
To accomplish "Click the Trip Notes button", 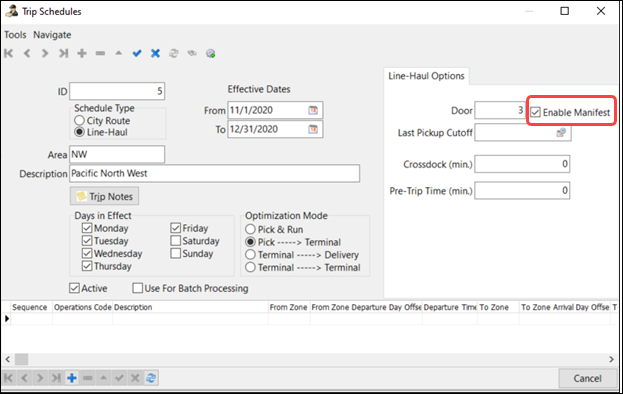I will 104,196.
